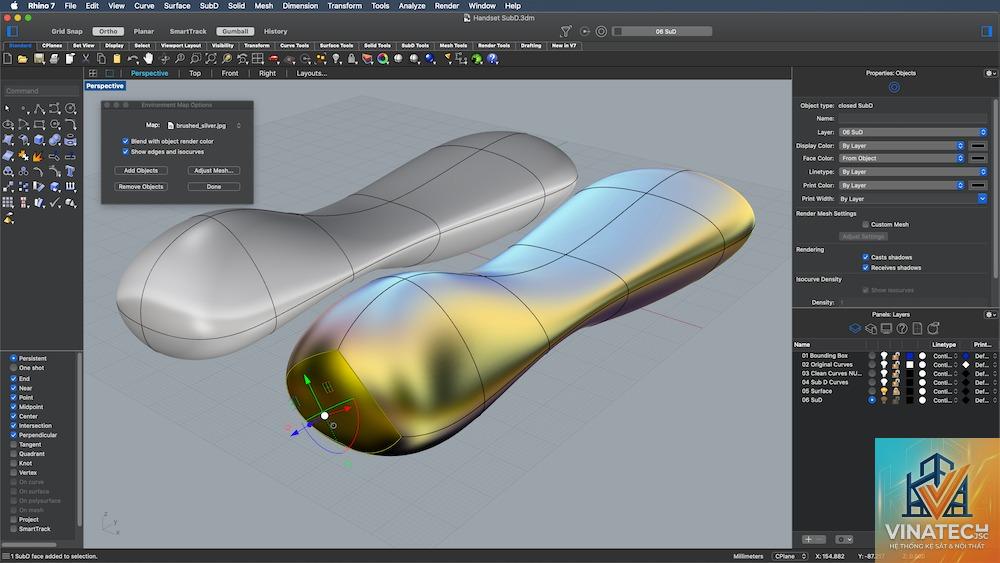Click the left sidebar toggle icon
This screenshot has width=1000, height=563.
pos(12,31)
